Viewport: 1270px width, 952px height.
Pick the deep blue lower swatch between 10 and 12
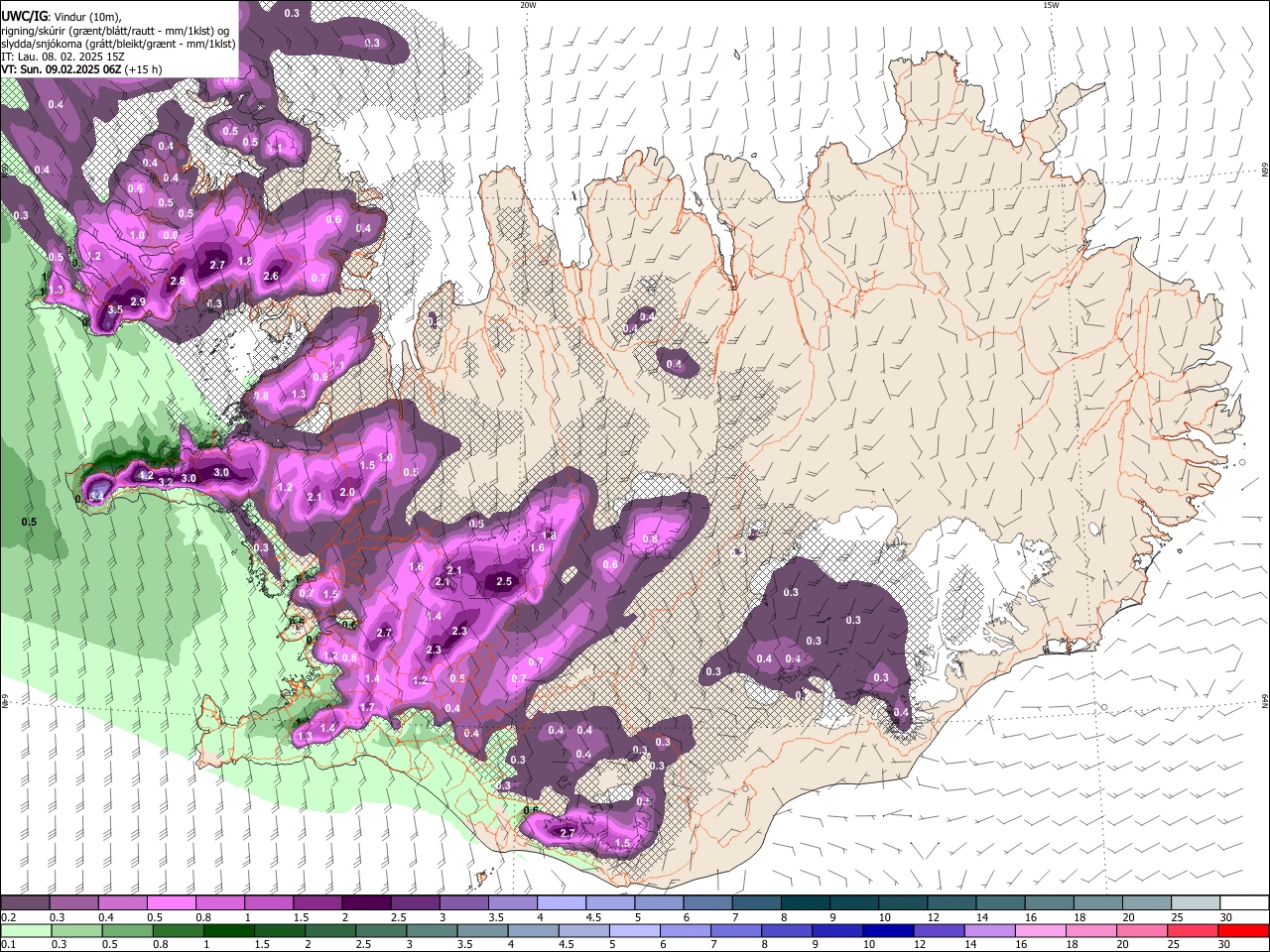point(886,930)
